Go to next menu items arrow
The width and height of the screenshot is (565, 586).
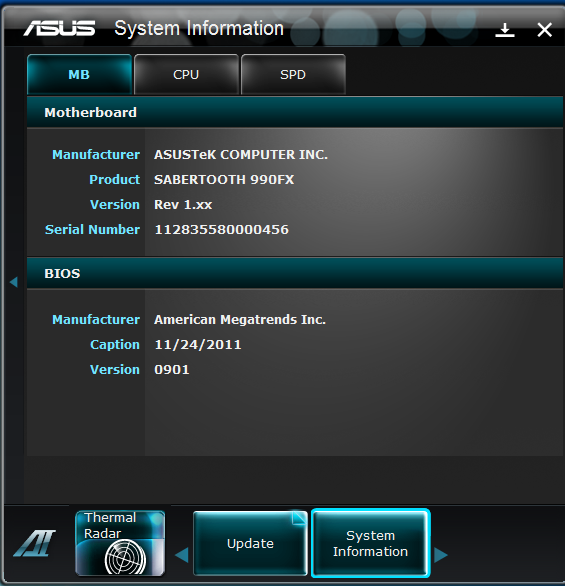[441, 555]
